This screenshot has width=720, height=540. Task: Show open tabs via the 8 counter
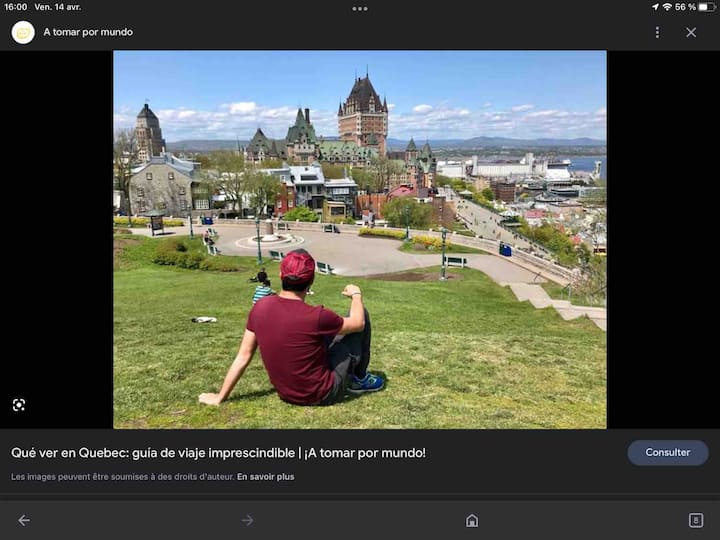pos(695,520)
